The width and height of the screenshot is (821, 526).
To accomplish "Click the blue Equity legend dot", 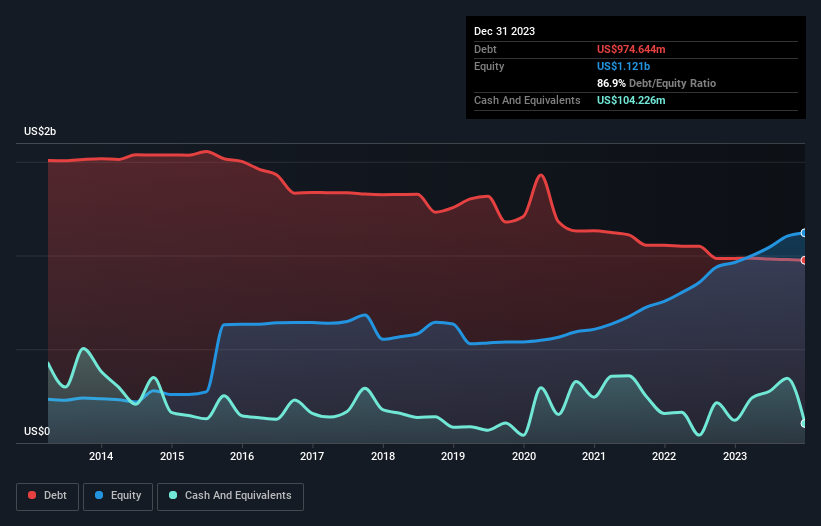I will (x=99, y=495).
